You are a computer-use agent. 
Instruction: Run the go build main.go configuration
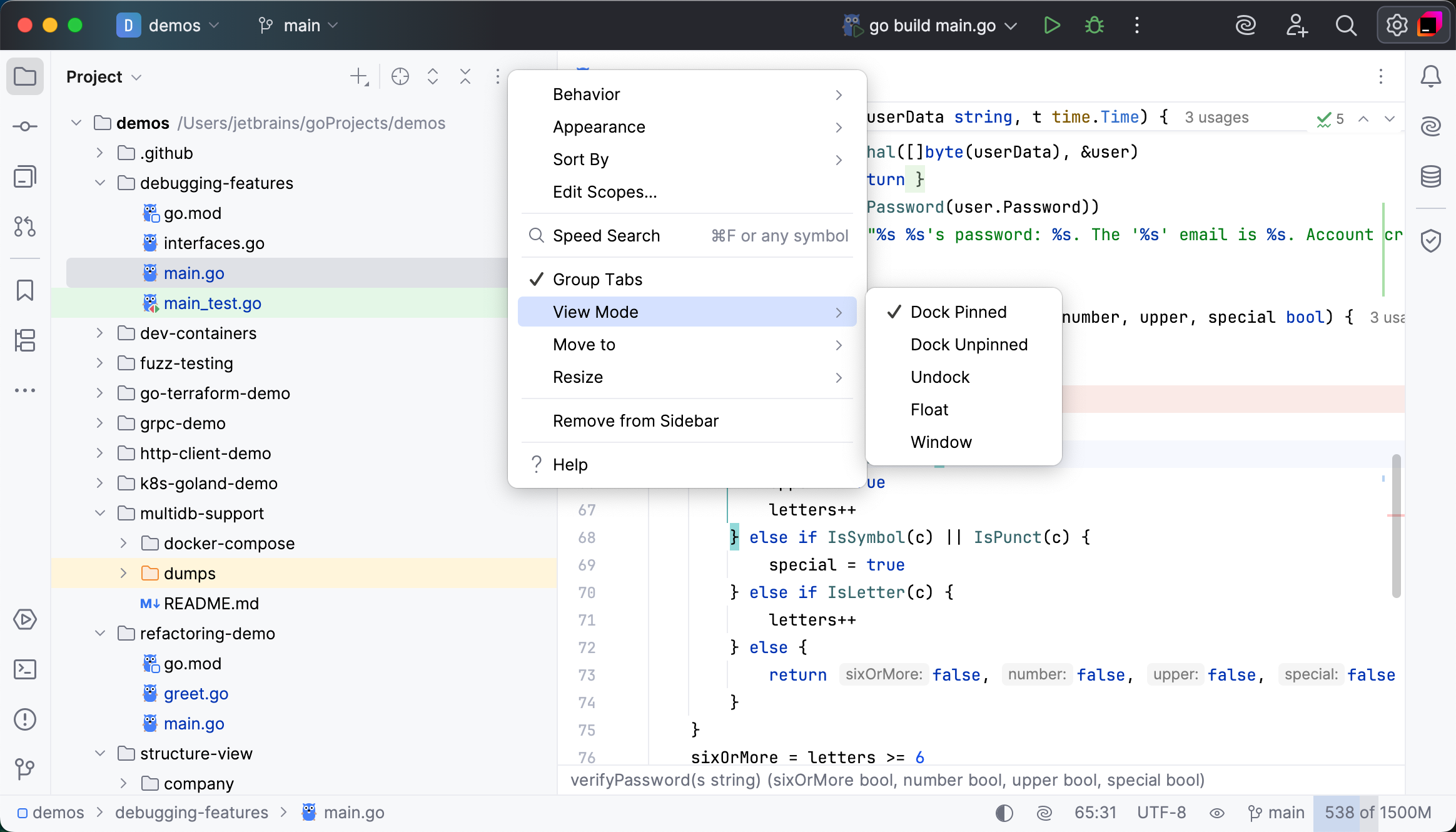point(1052,25)
